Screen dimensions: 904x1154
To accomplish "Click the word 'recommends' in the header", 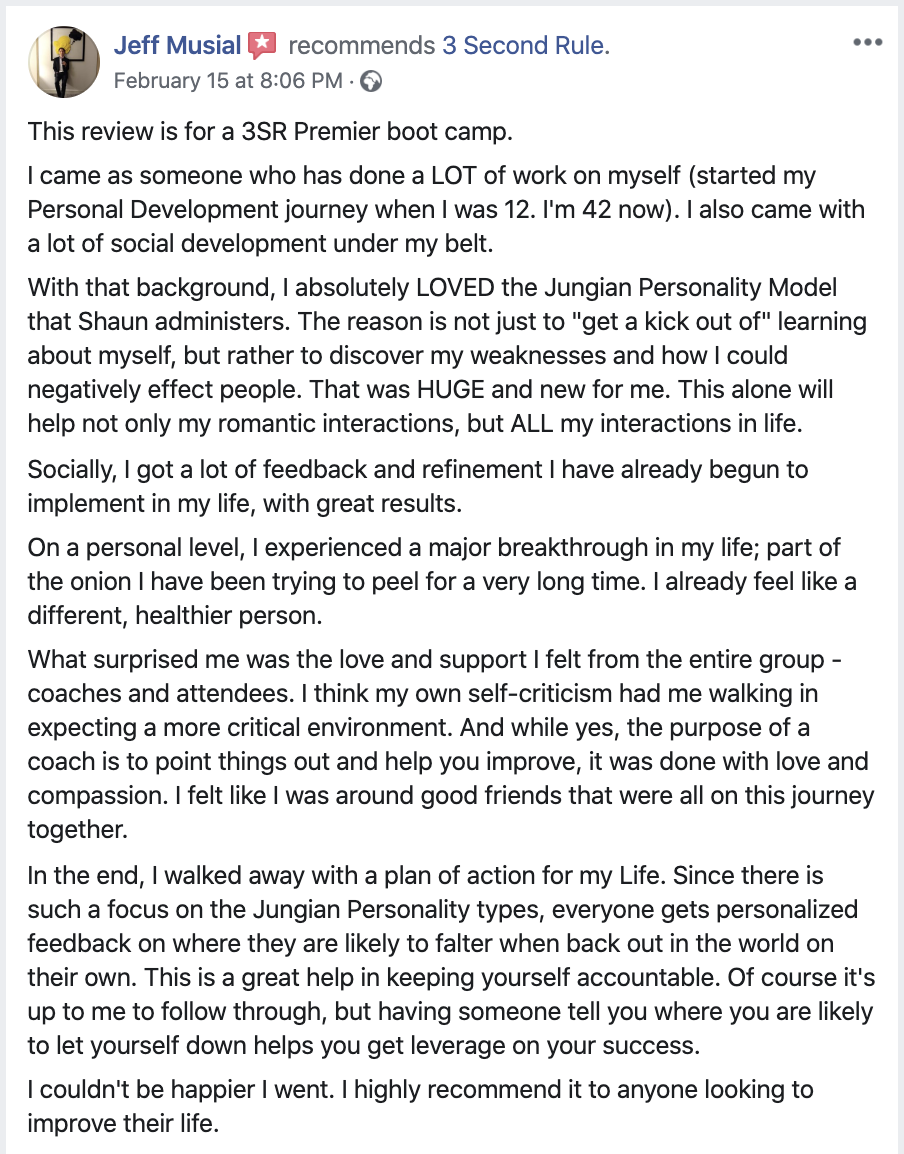I will [361, 46].
